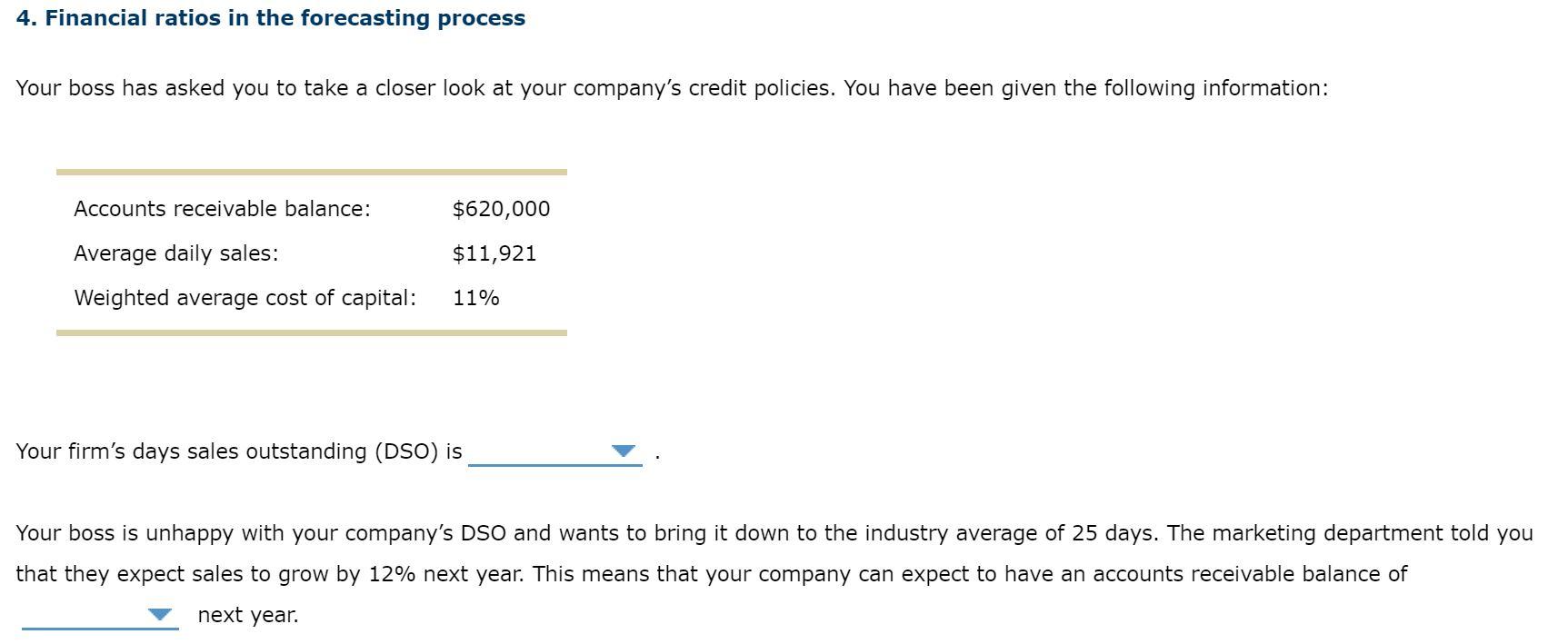1568x644 pixels.
Task: Click the top border of the data table
Action: [x=311, y=171]
